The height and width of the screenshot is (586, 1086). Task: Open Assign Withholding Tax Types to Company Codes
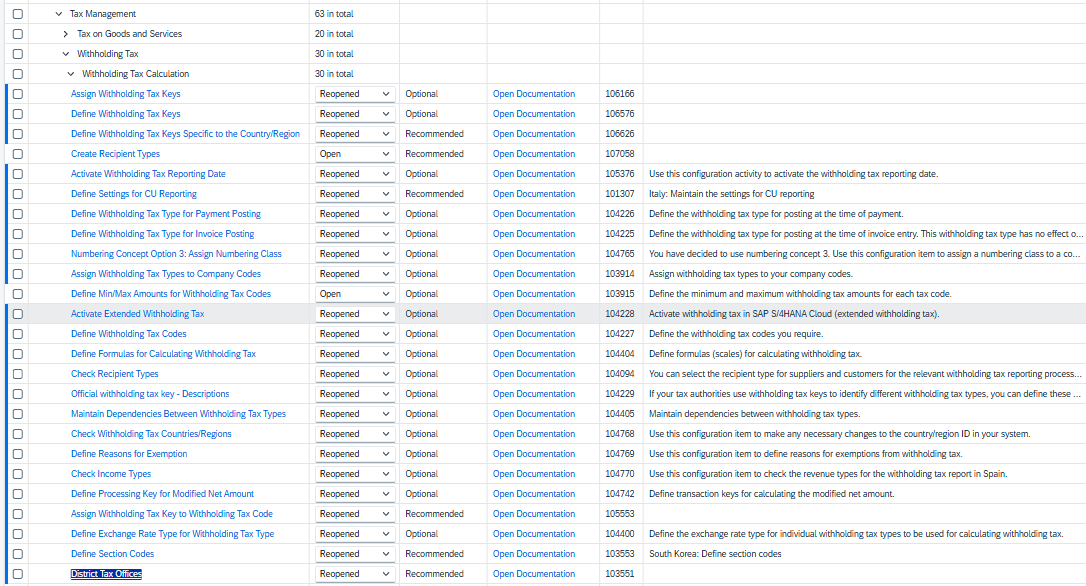tap(166, 274)
